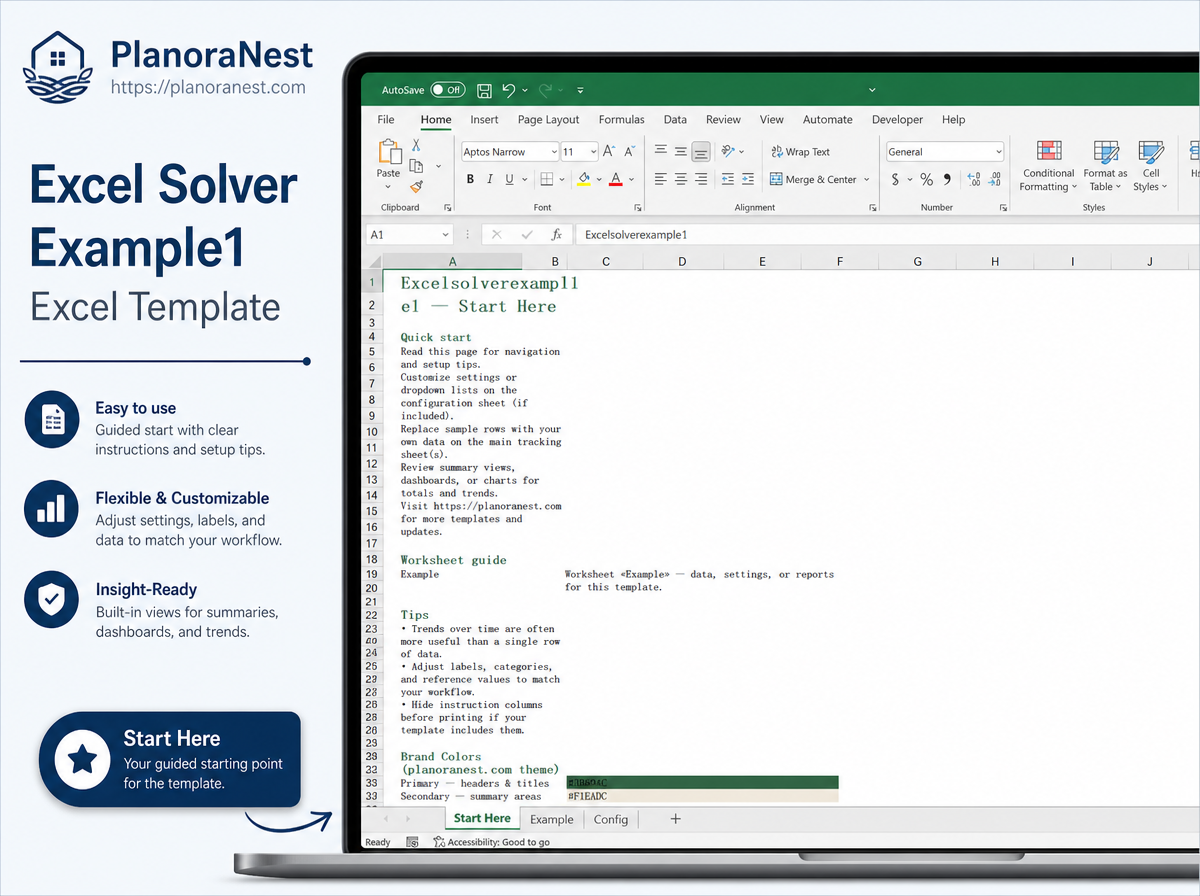Toggle Italic formatting

pos(490,180)
